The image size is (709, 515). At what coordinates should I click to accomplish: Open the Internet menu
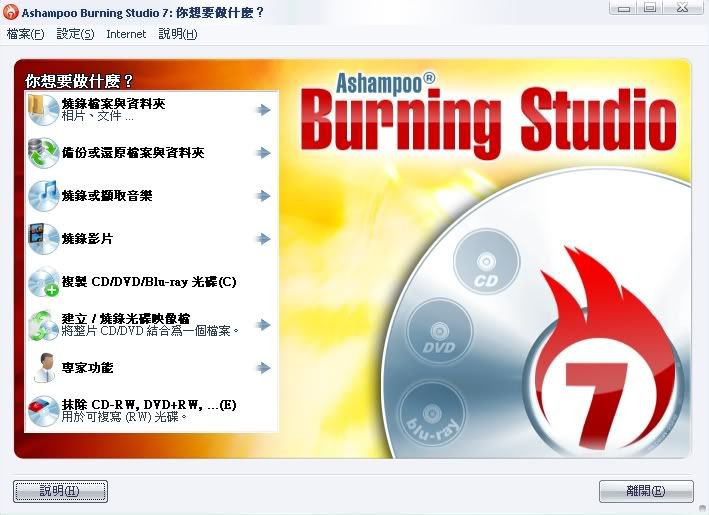click(x=126, y=34)
